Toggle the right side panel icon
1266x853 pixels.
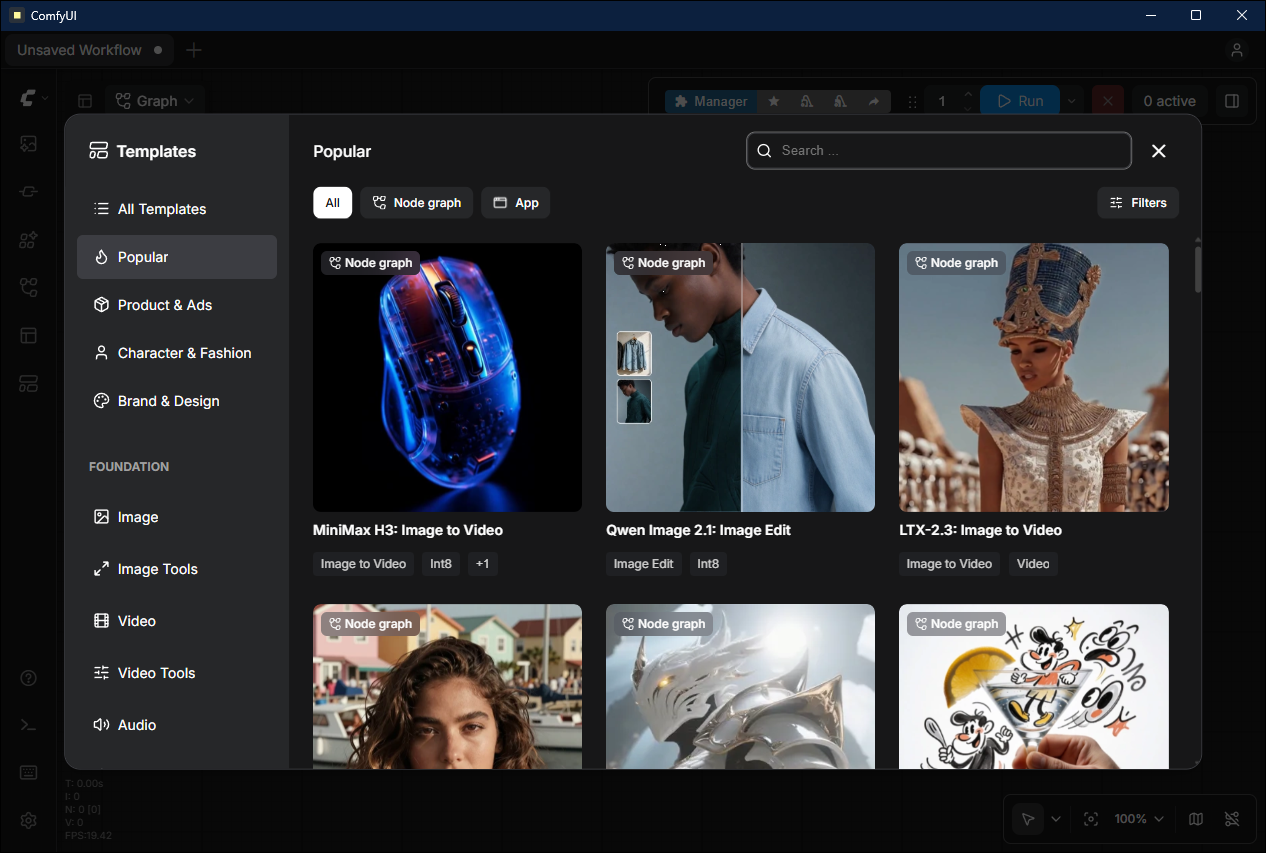point(1232,101)
